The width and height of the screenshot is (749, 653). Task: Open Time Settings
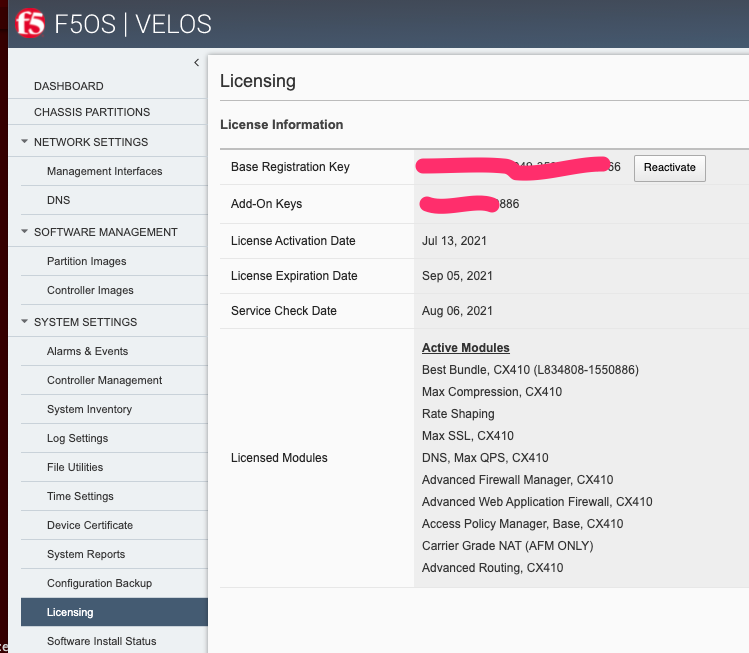[80, 496]
